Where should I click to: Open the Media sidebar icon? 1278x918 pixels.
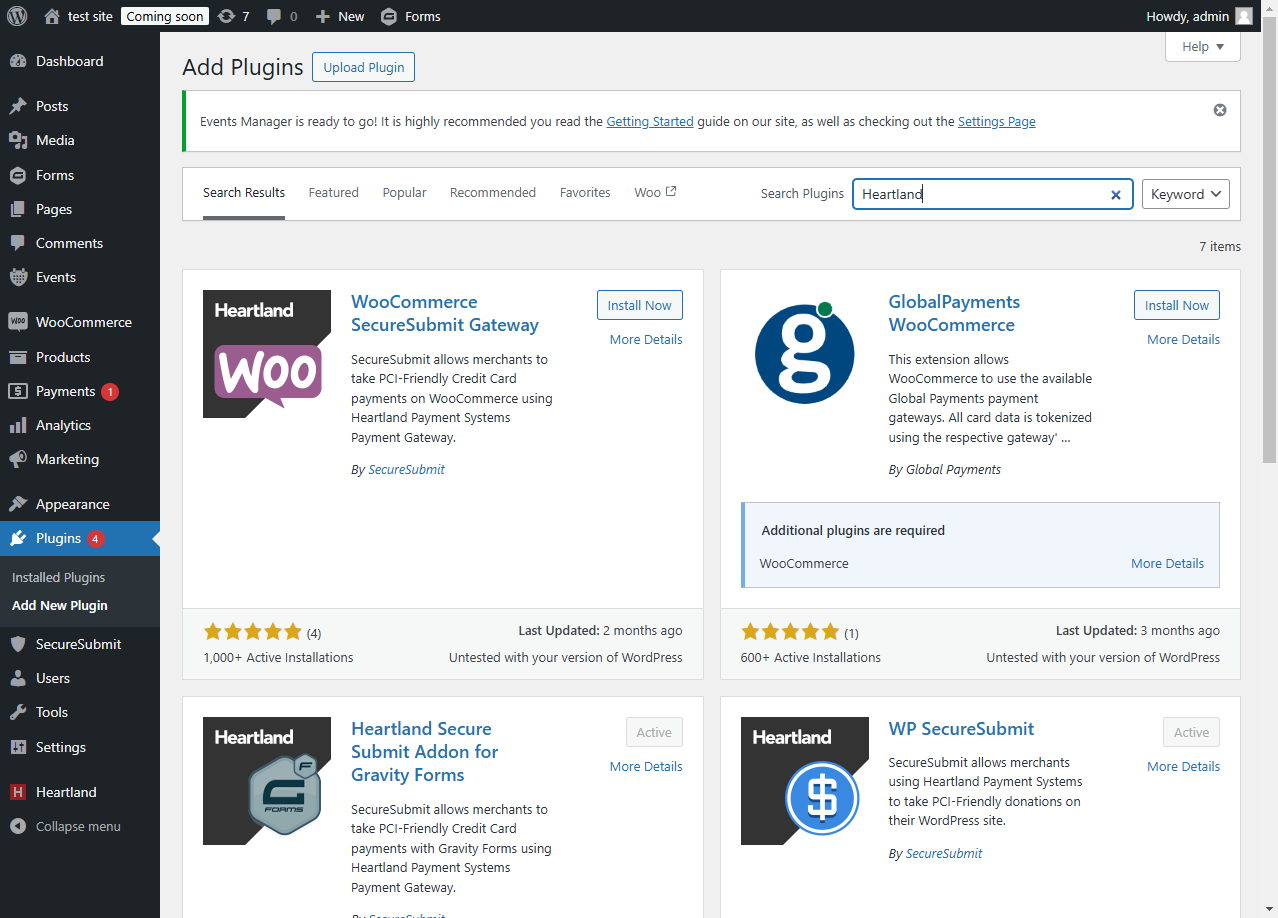tap(18, 140)
